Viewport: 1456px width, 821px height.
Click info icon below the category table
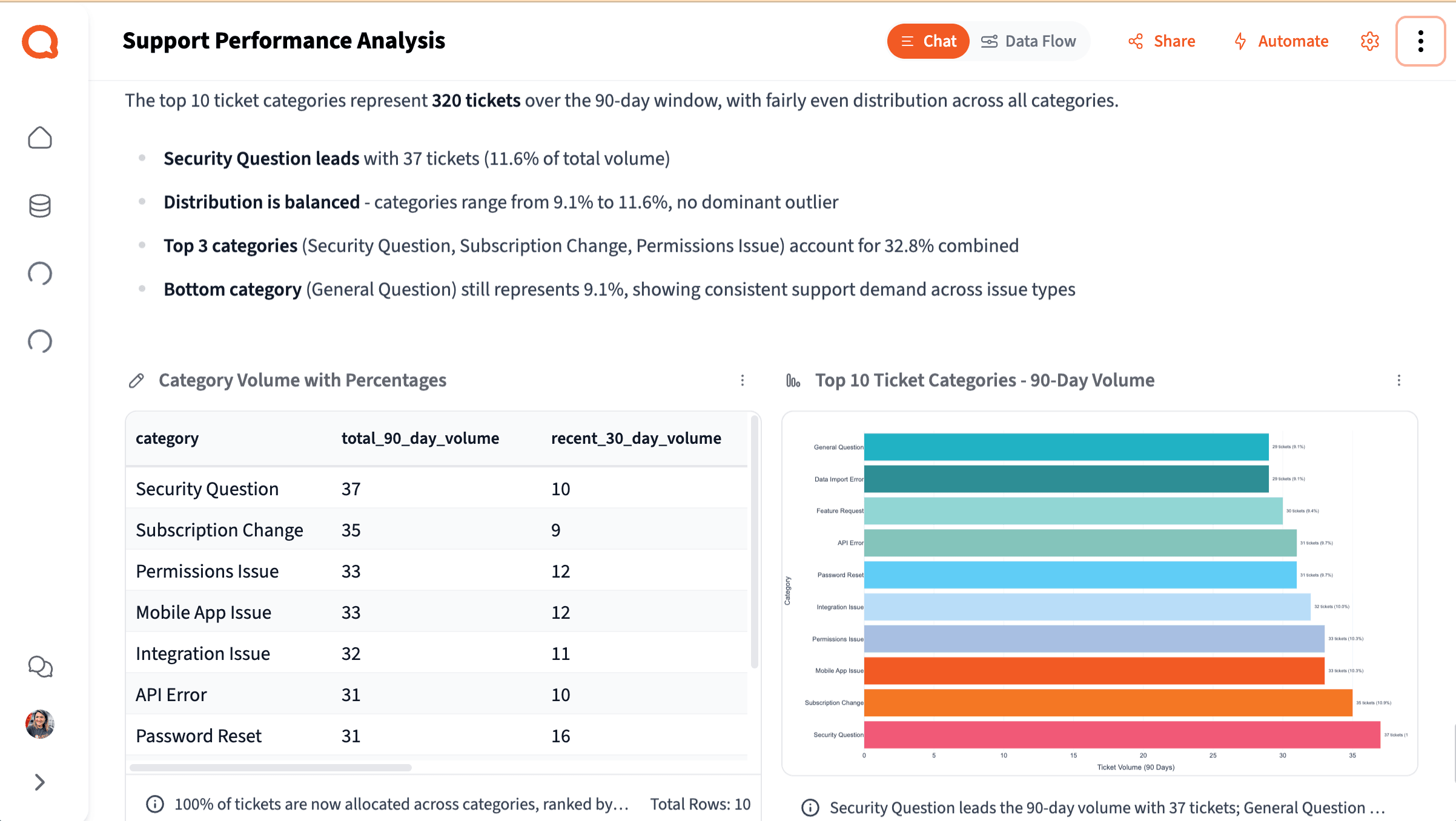[x=155, y=804]
